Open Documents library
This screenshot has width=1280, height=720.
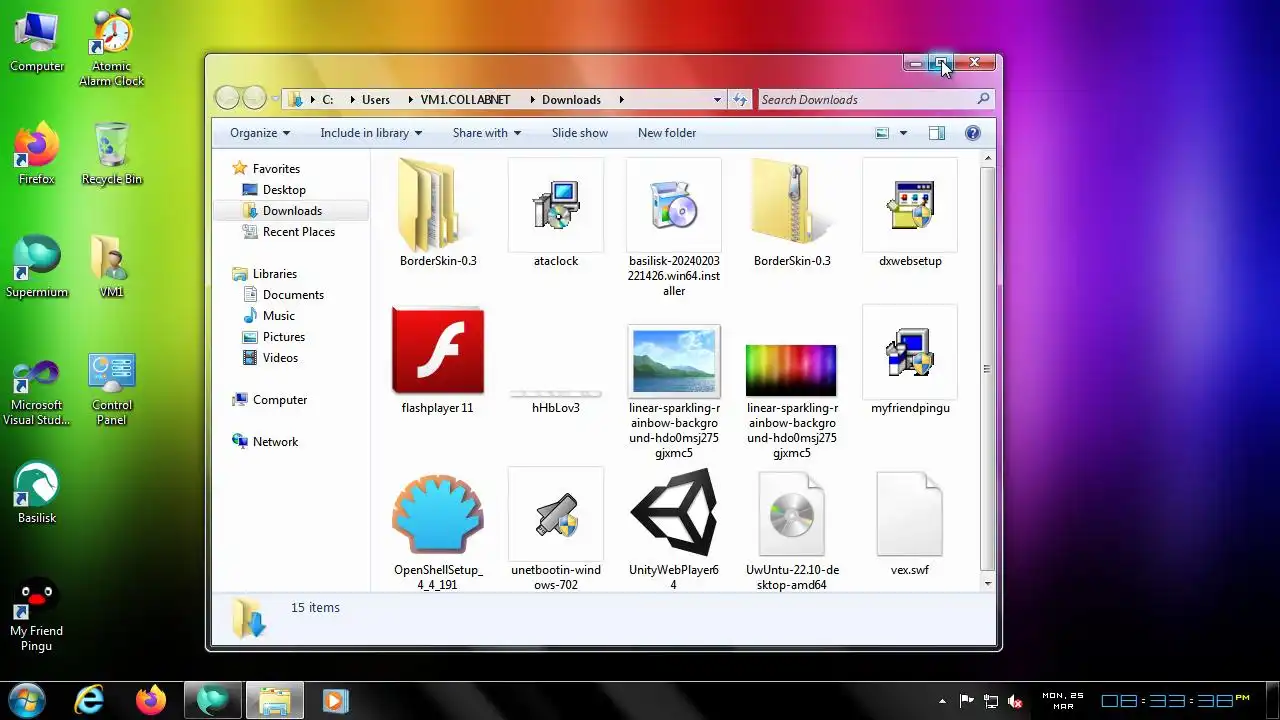click(293, 295)
